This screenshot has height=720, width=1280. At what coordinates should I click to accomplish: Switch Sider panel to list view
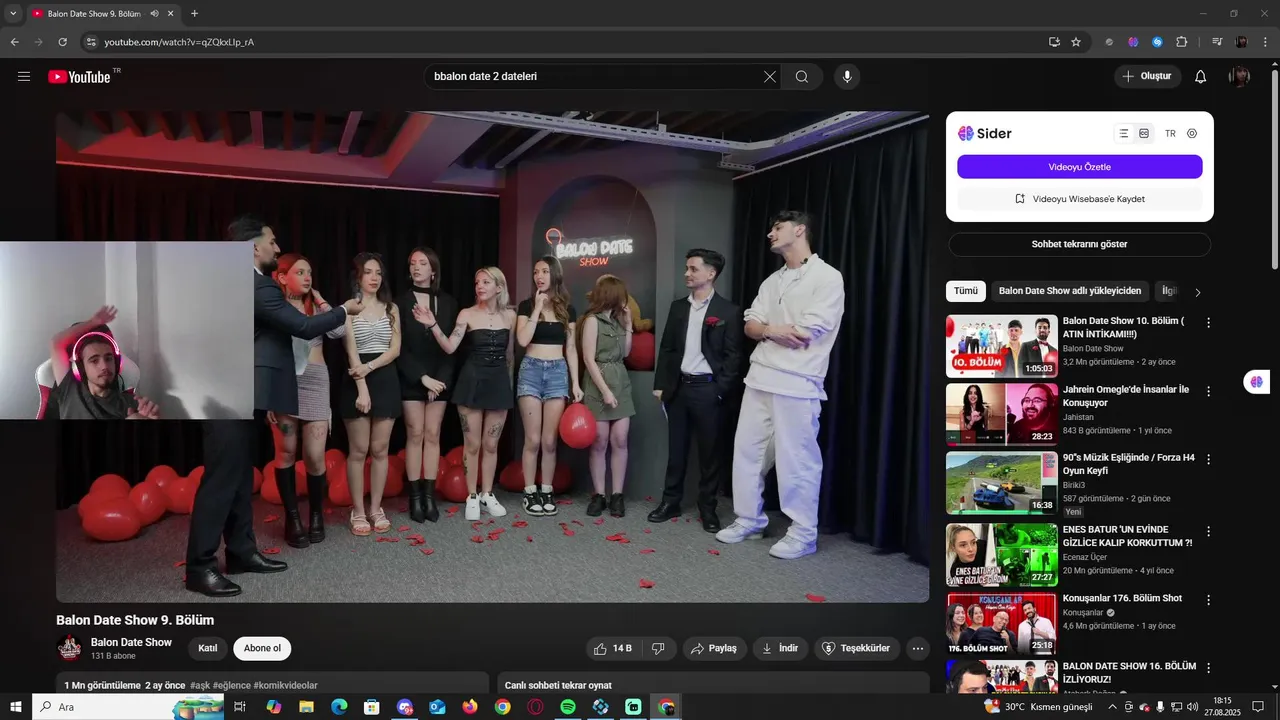tap(1124, 133)
